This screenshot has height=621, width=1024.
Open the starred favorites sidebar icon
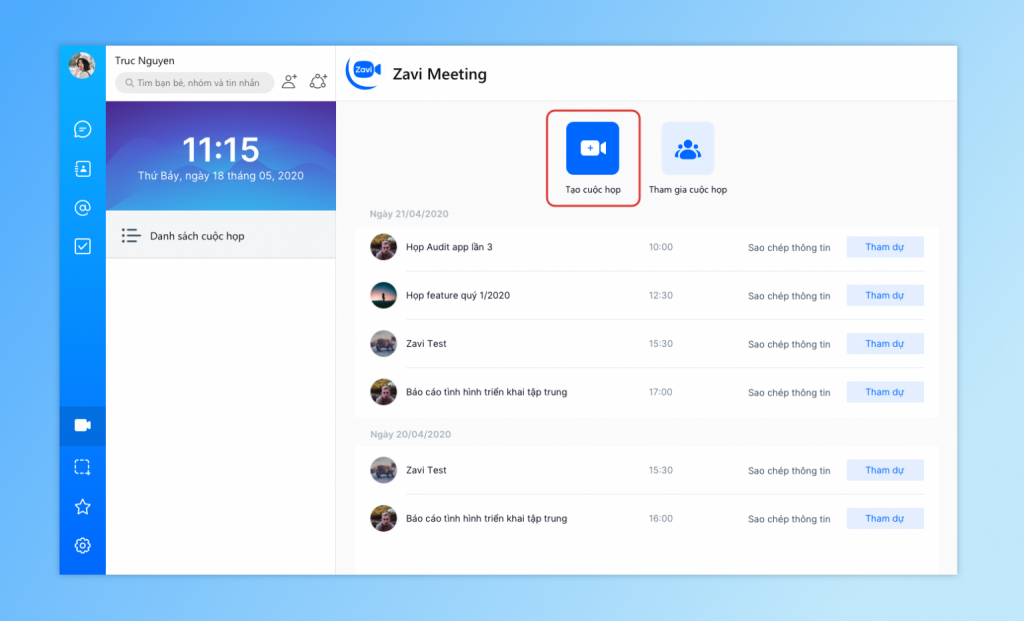(83, 507)
